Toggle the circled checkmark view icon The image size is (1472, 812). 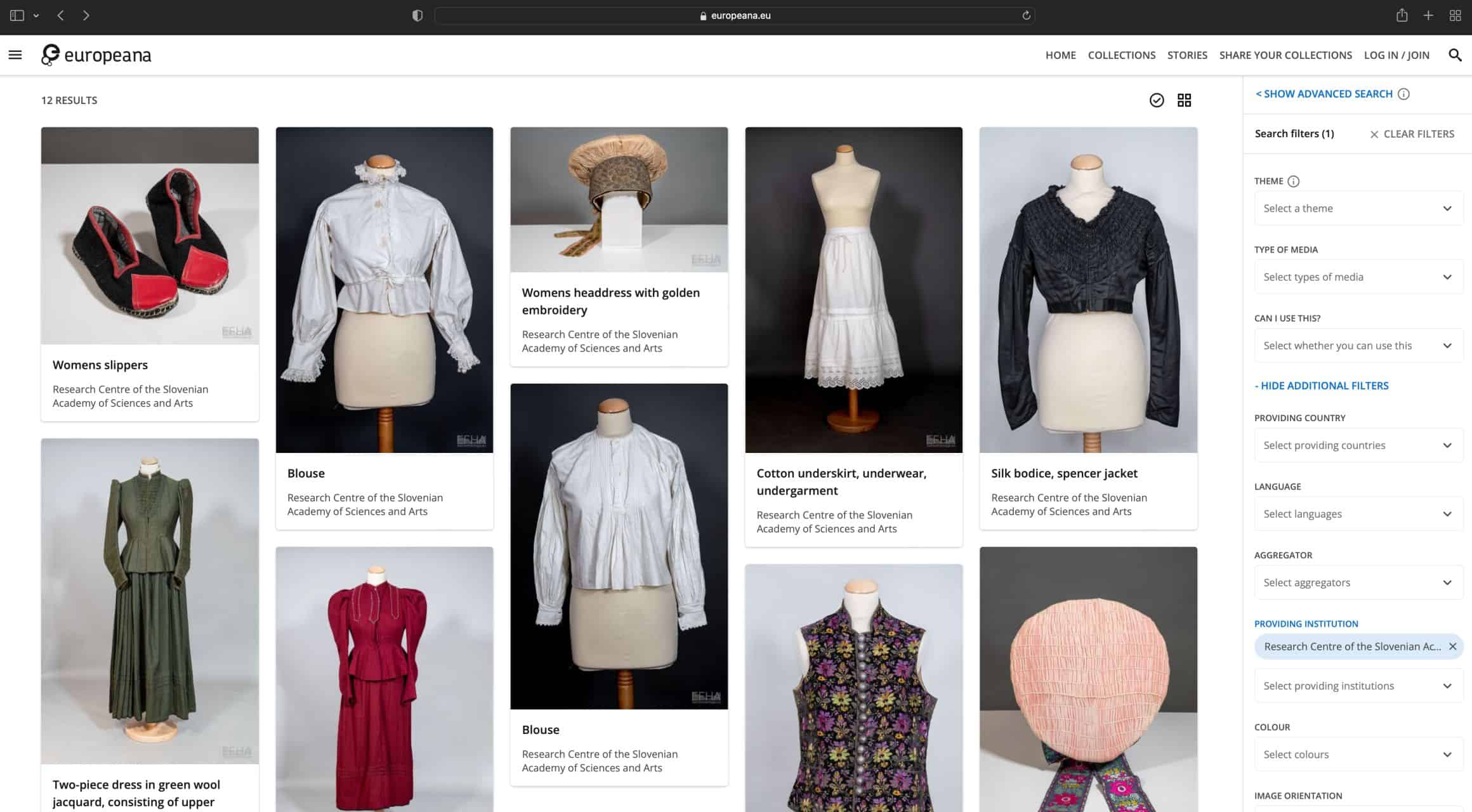[1157, 100]
